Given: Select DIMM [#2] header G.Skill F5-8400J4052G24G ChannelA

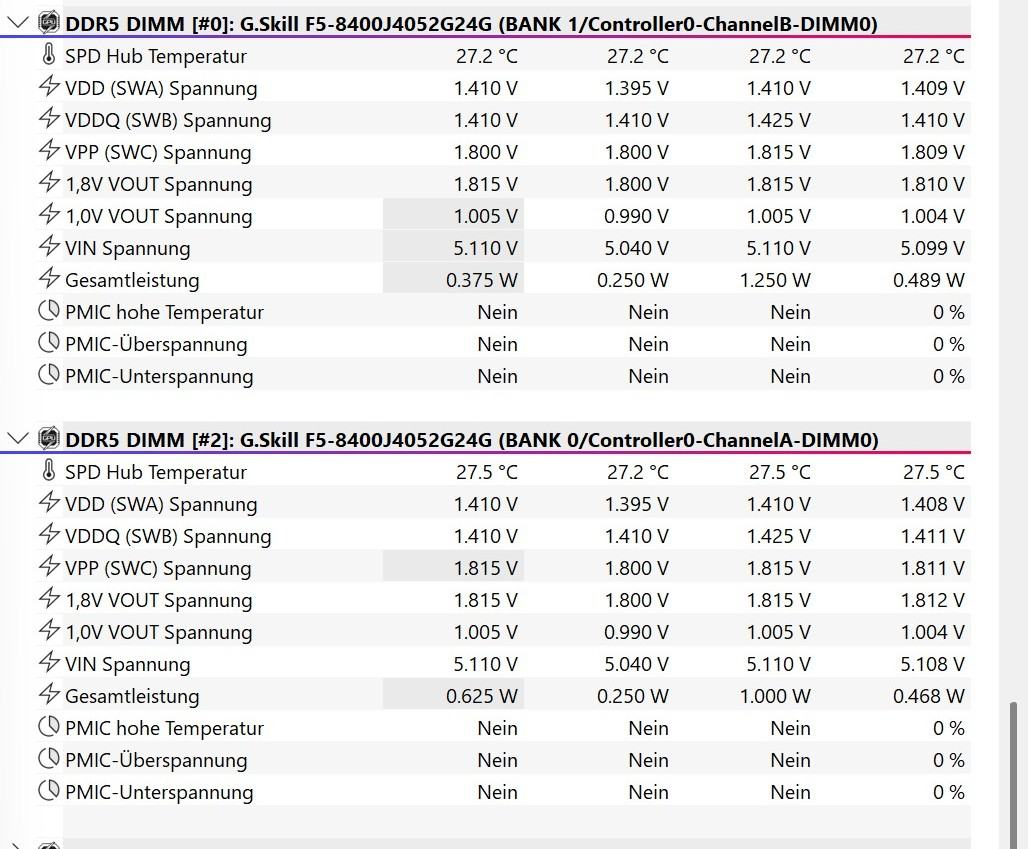Looking at the screenshot, I should [x=471, y=440].
